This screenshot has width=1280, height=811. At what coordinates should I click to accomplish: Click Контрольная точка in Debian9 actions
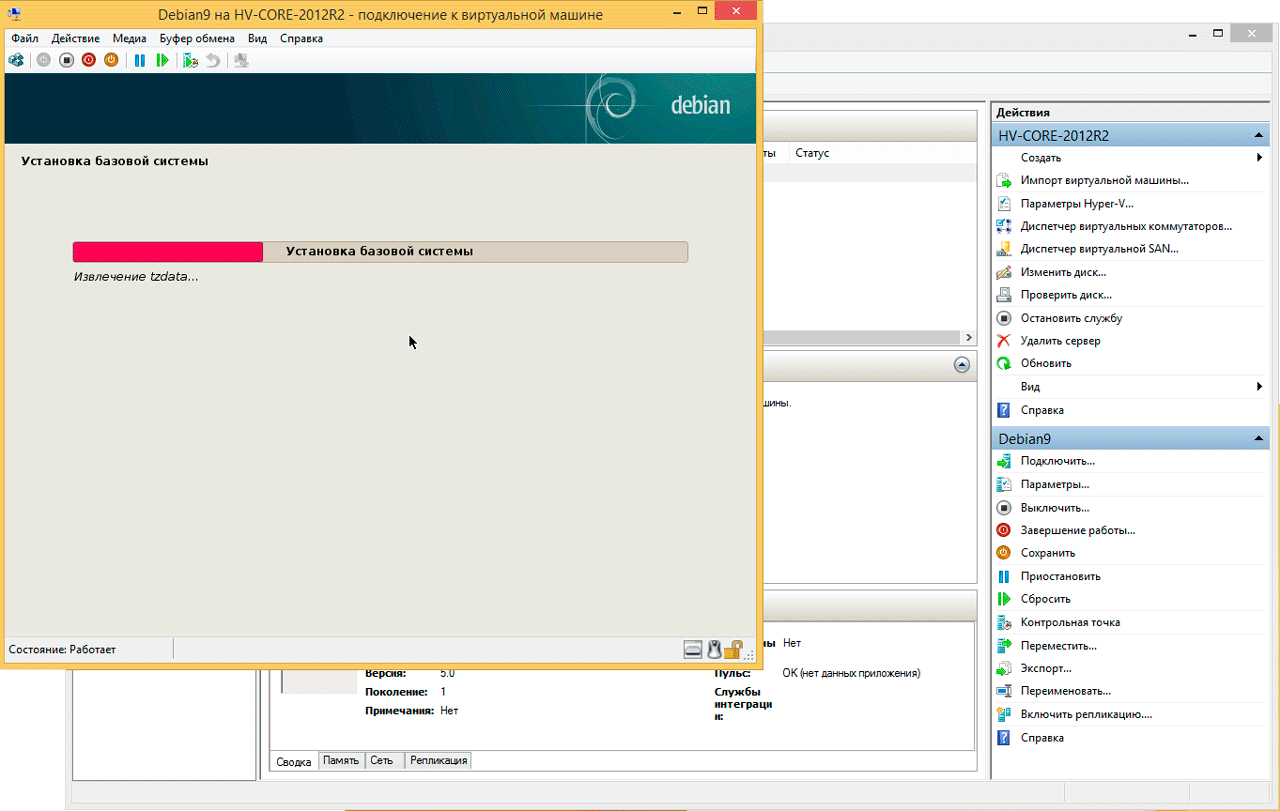tap(1070, 622)
